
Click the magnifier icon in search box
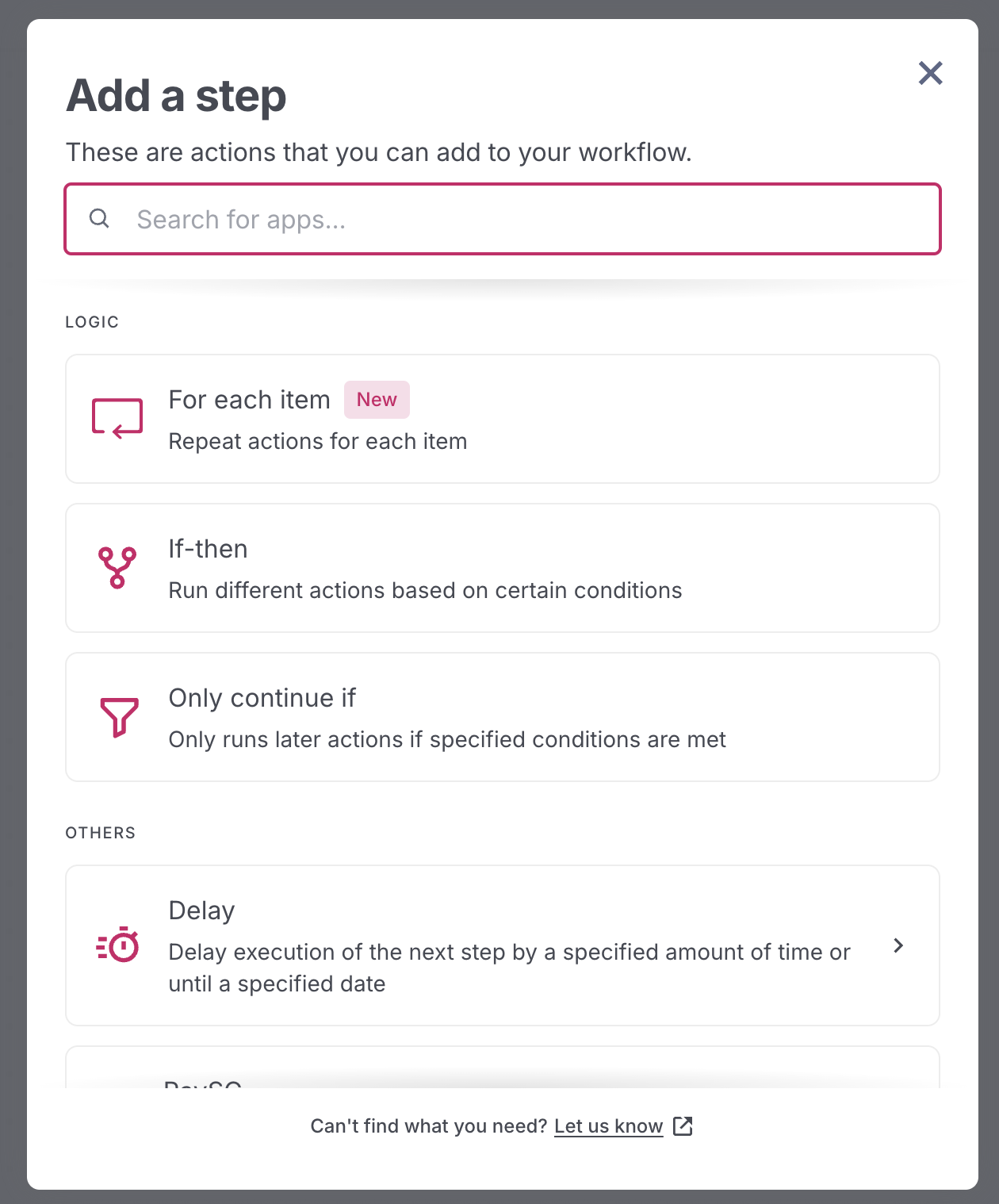99,218
